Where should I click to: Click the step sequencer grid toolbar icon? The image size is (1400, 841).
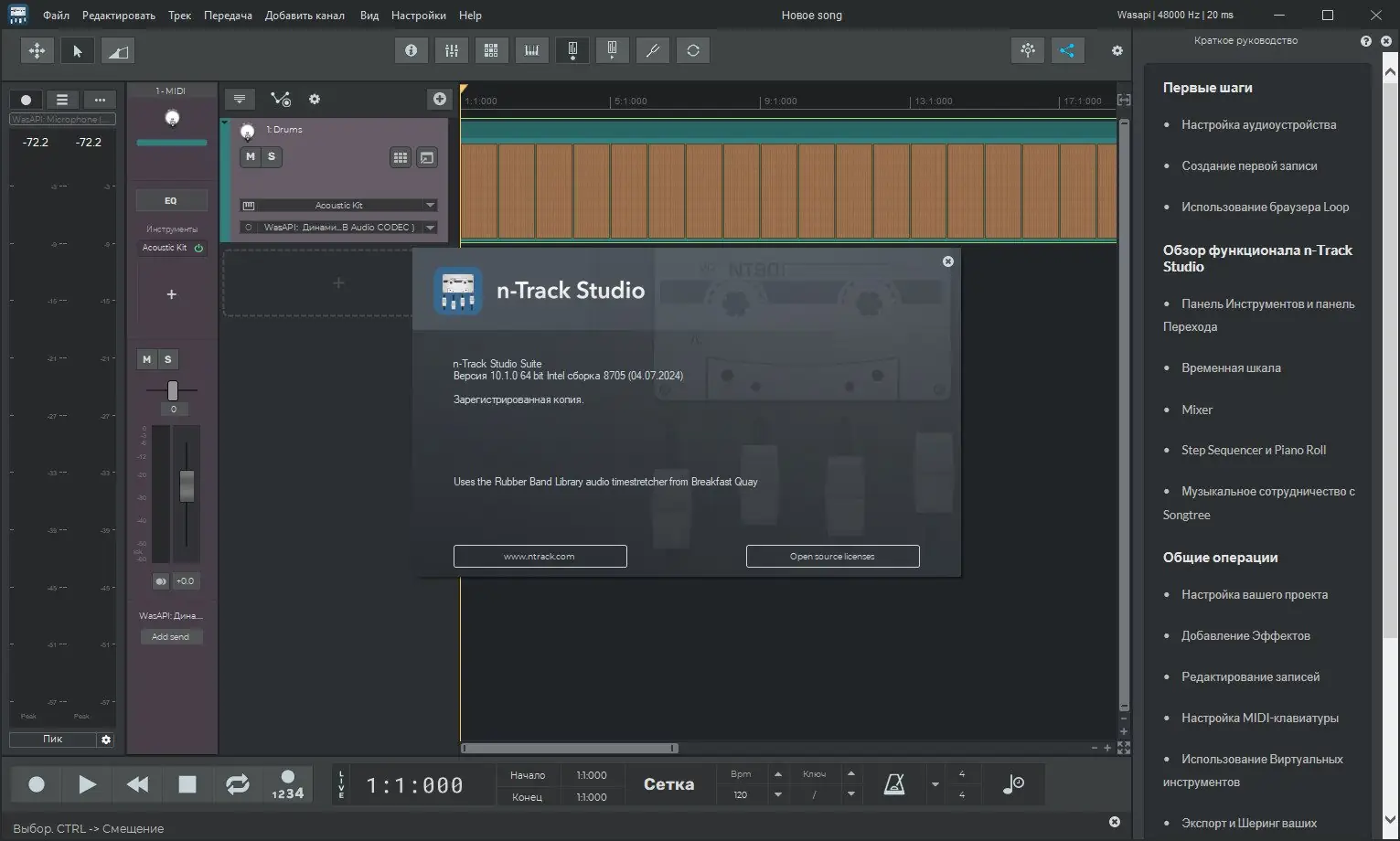[491, 51]
